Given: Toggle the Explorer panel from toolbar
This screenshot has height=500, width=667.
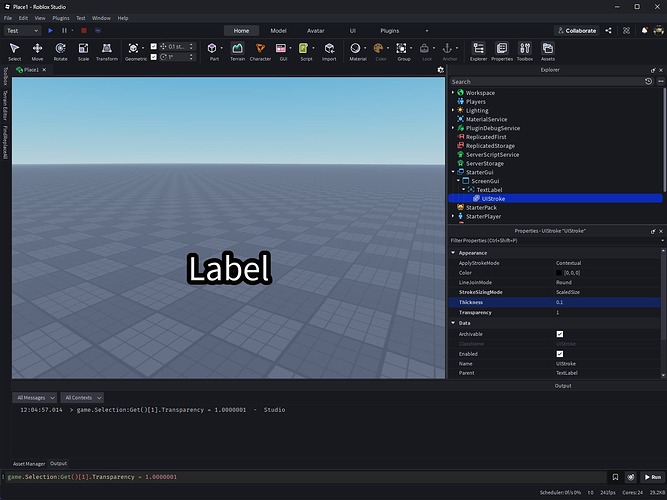Looking at the screenshot, I should pos(479,52).
